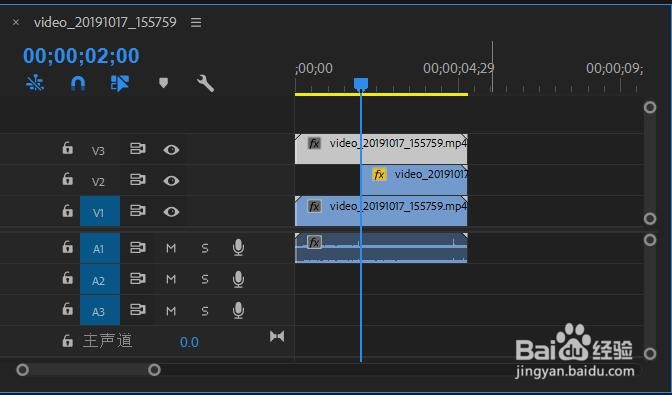
Task: Open yellow fx badge on V2 clip
Action: [379, 175]
